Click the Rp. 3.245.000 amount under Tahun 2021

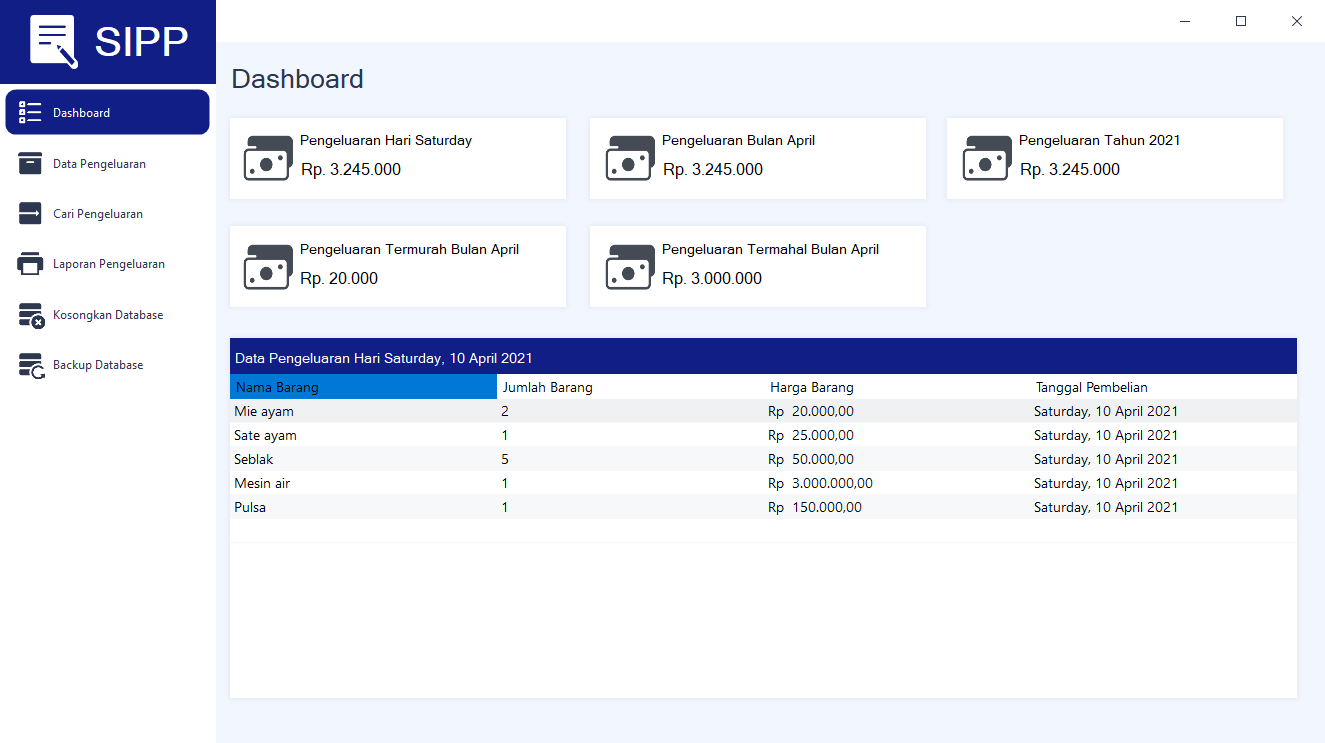[x=1070, y=170]
